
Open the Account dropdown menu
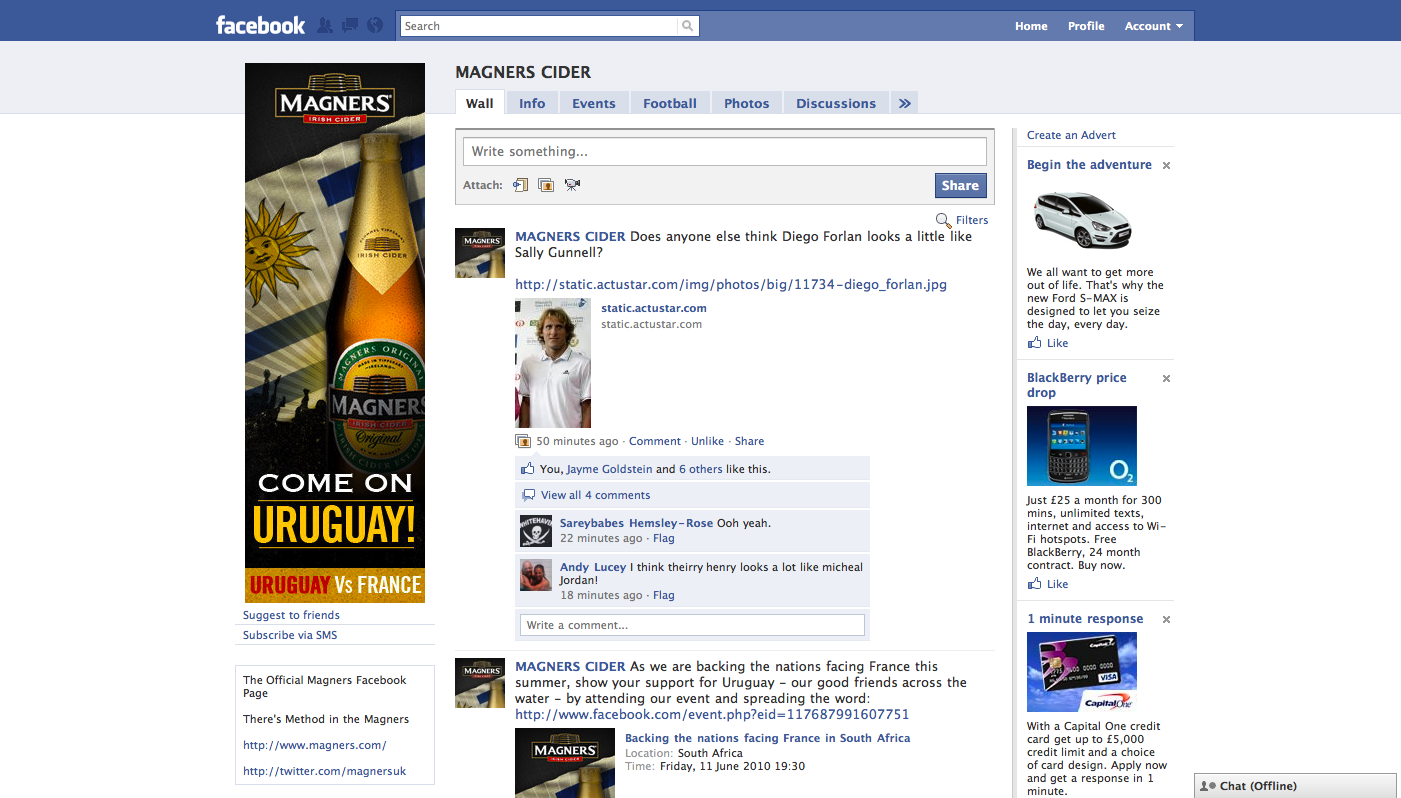point(1153,26)
